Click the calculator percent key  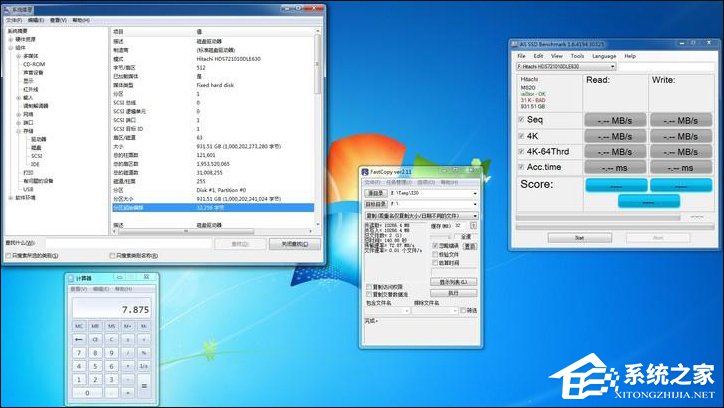144,353
